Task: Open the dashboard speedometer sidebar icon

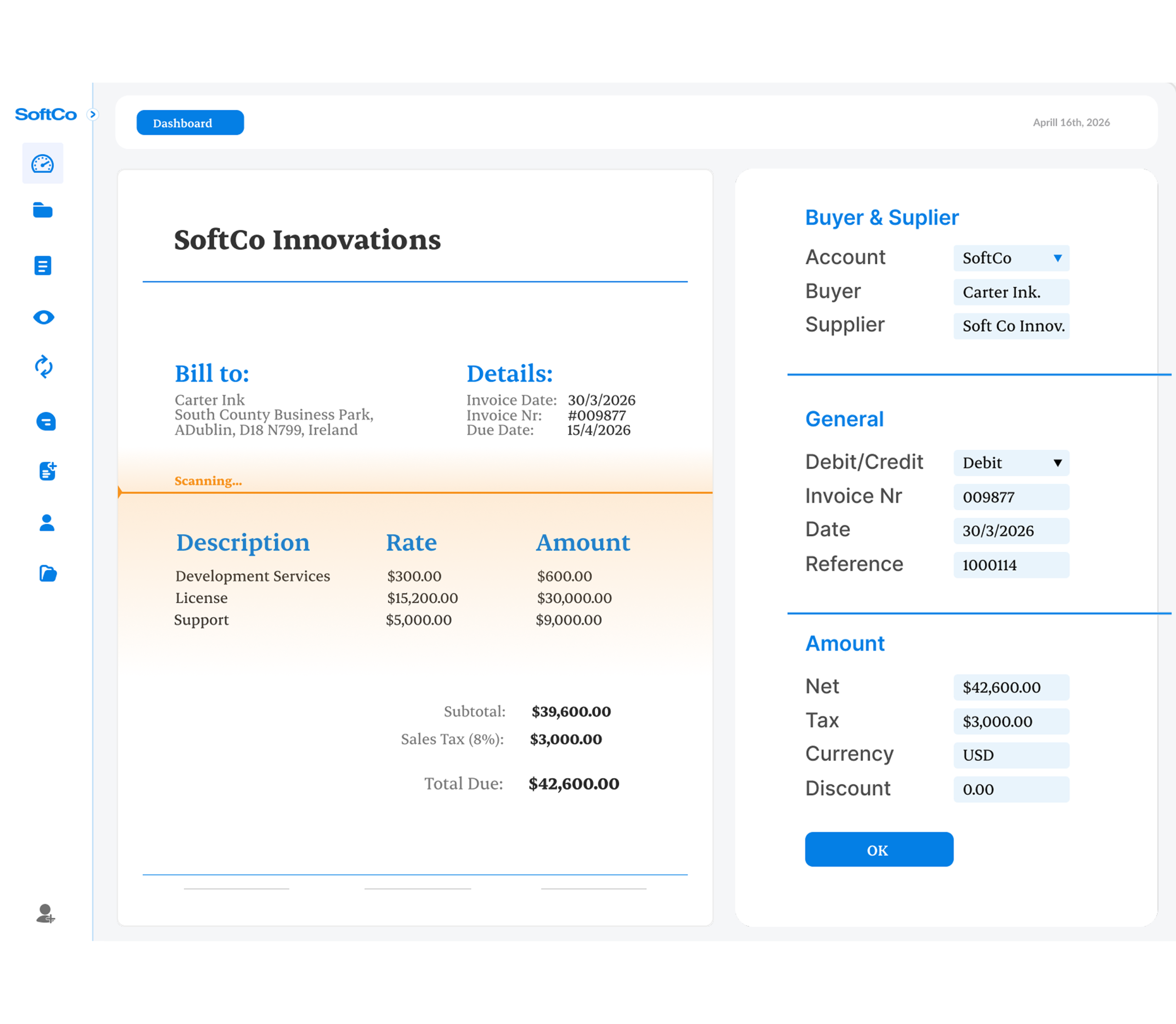Action: 43,164
